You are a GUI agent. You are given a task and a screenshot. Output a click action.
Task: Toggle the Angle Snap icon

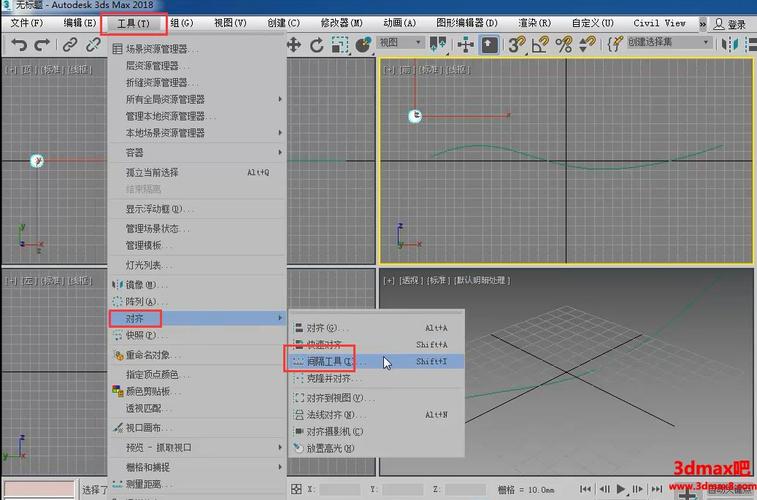pos(540,45)
